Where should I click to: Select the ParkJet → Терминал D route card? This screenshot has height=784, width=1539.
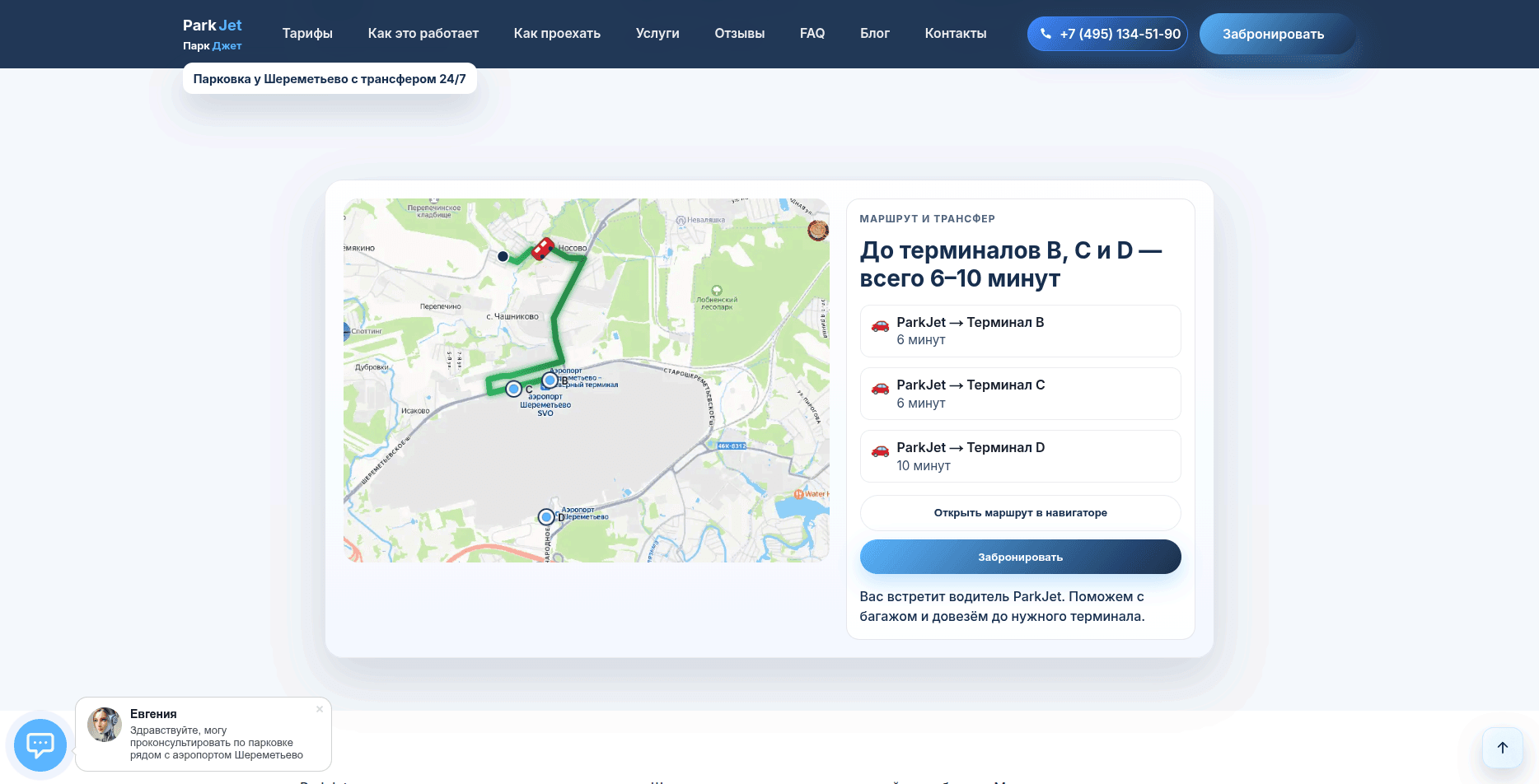click(1020, 456)
